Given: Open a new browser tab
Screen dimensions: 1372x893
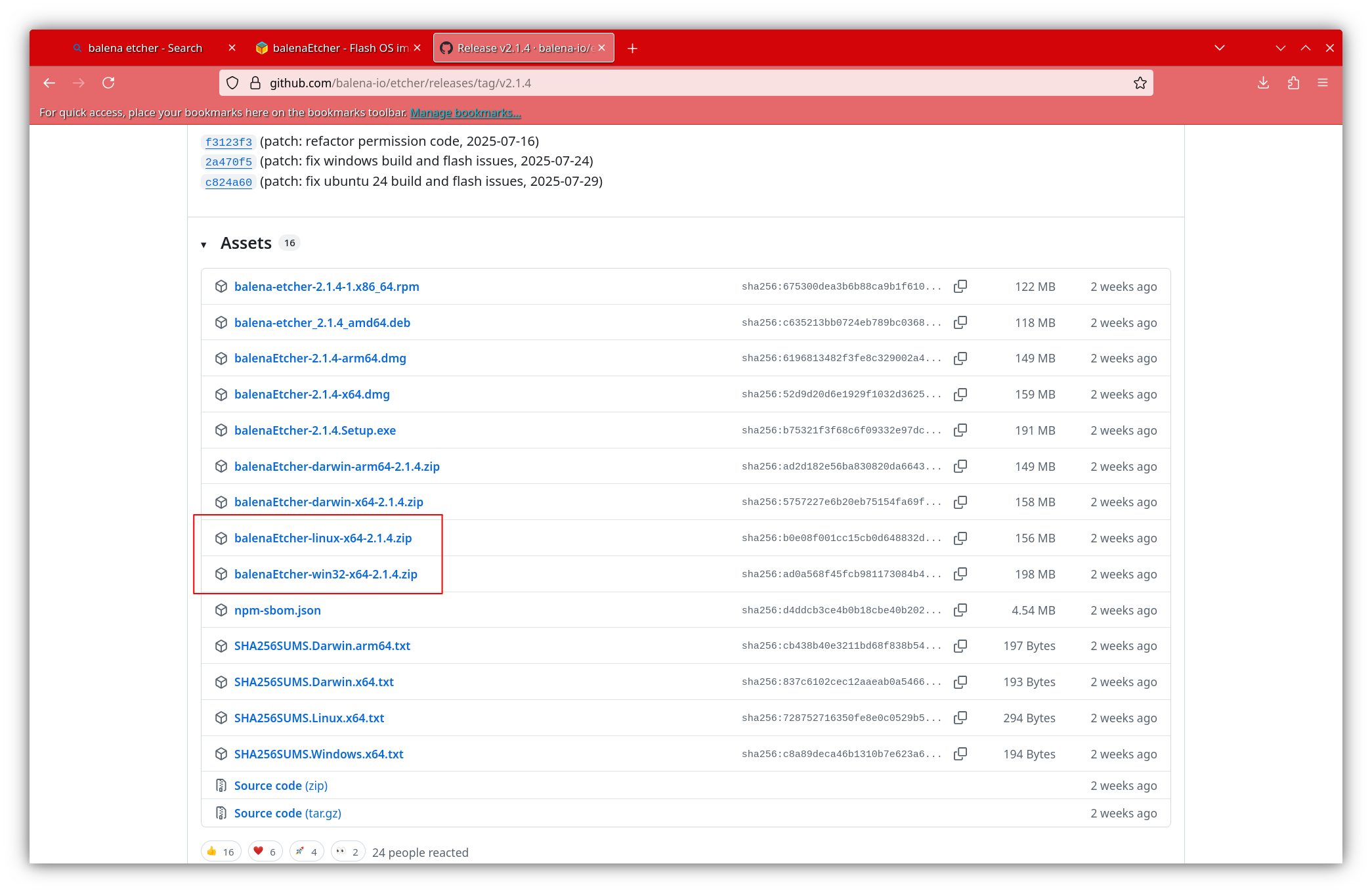Looking at the screenshot, I should 632,48.
